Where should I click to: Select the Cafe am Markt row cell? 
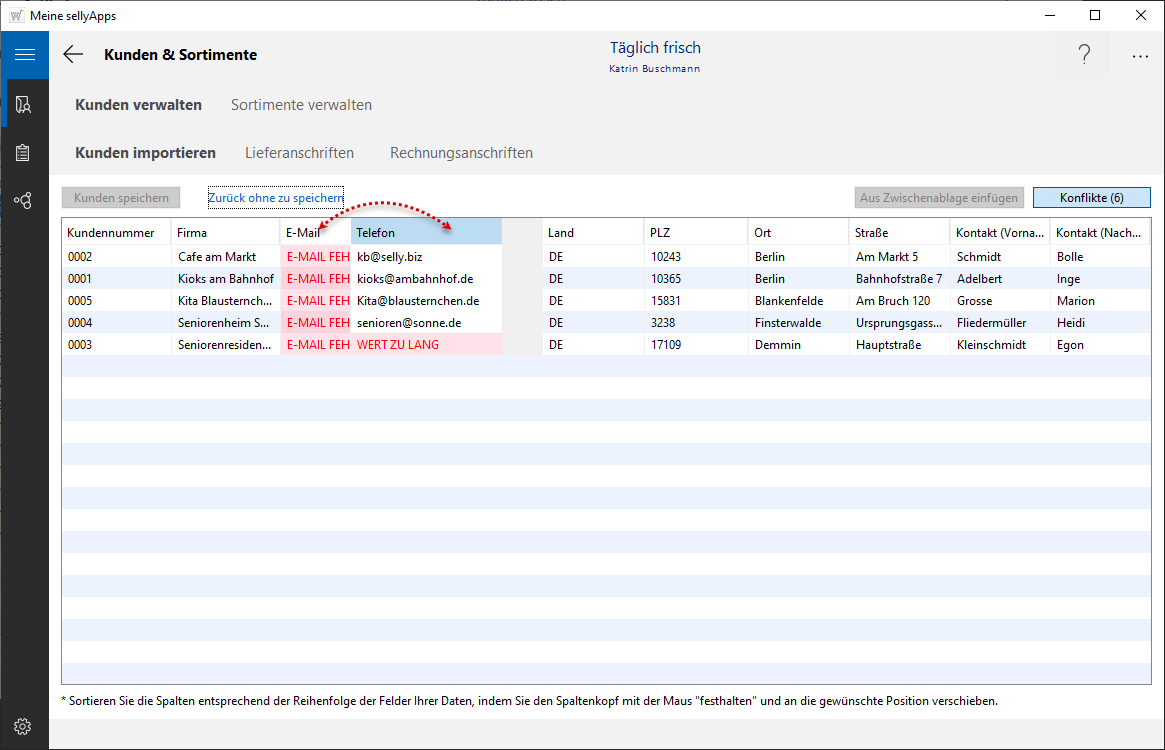point(225,257)
